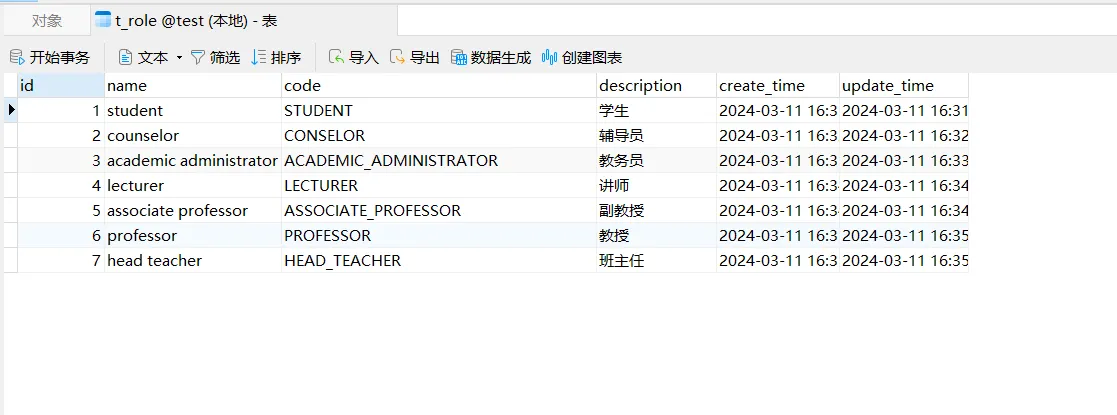1117x415 pixels.
Task: Click the description column header
Action: coord(656,86)
